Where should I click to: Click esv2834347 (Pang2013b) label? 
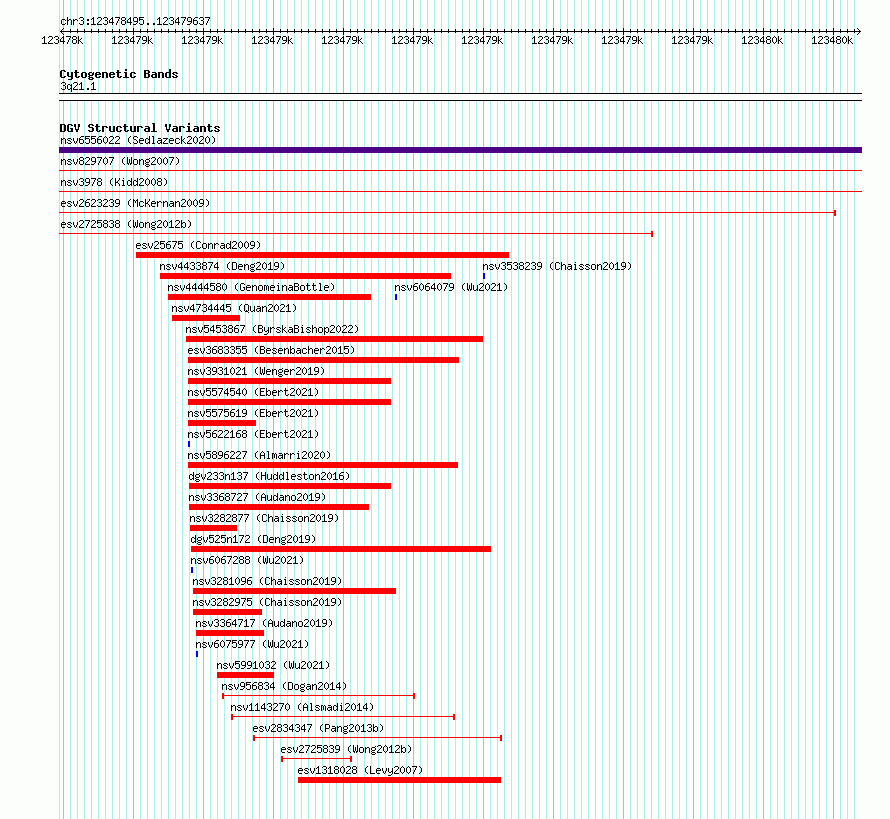318,728
